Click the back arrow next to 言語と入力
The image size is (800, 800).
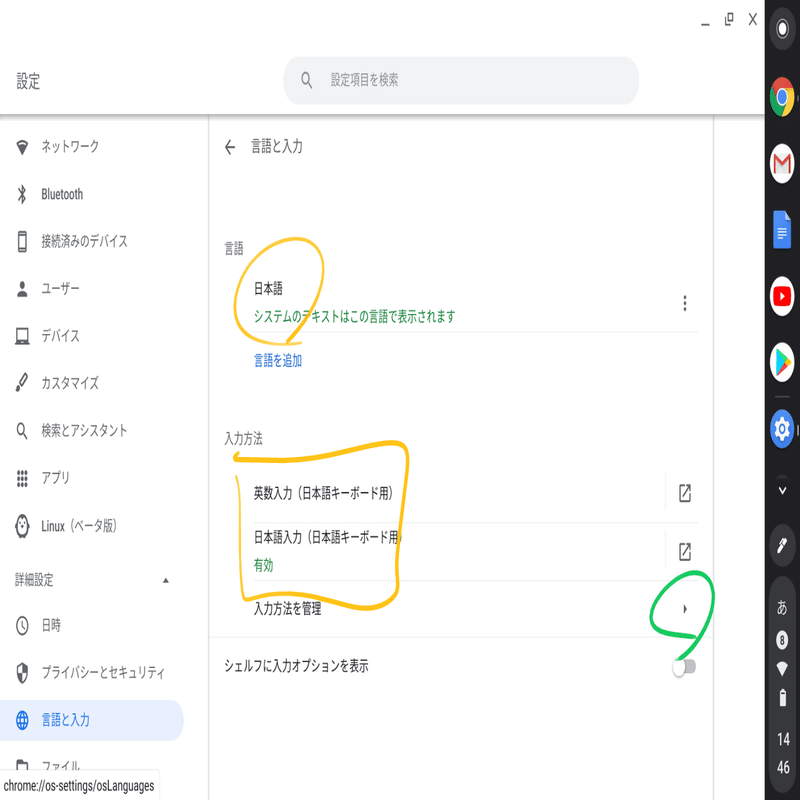[230, 144]
